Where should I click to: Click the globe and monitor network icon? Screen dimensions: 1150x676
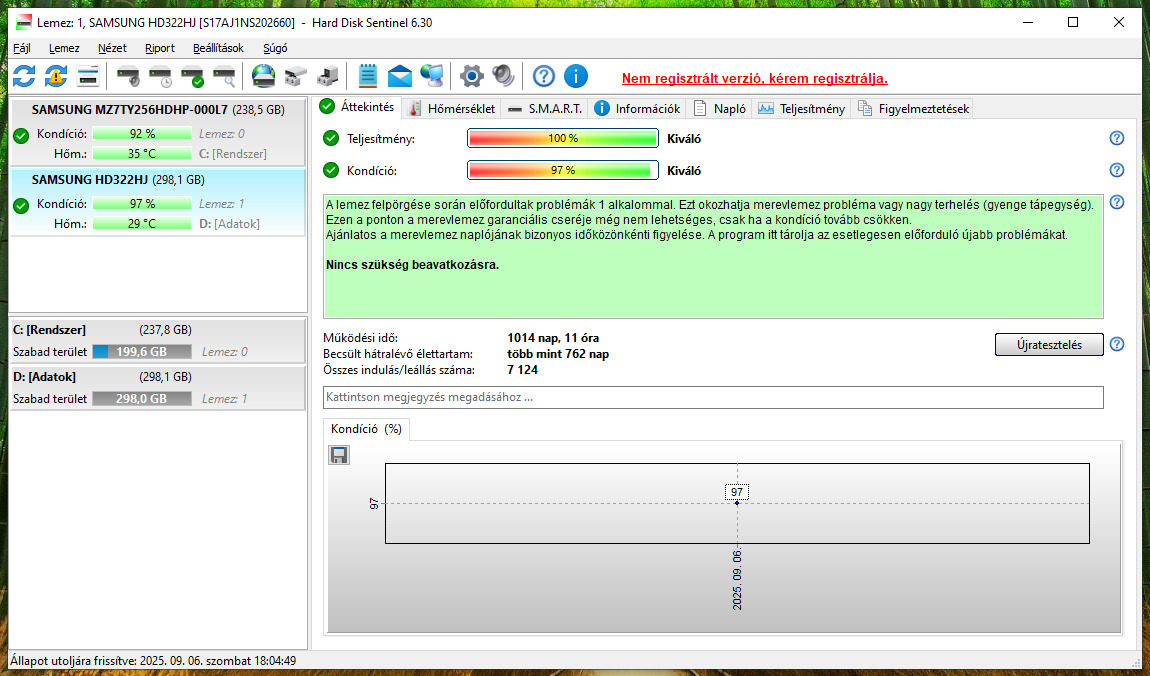[432, 76]
